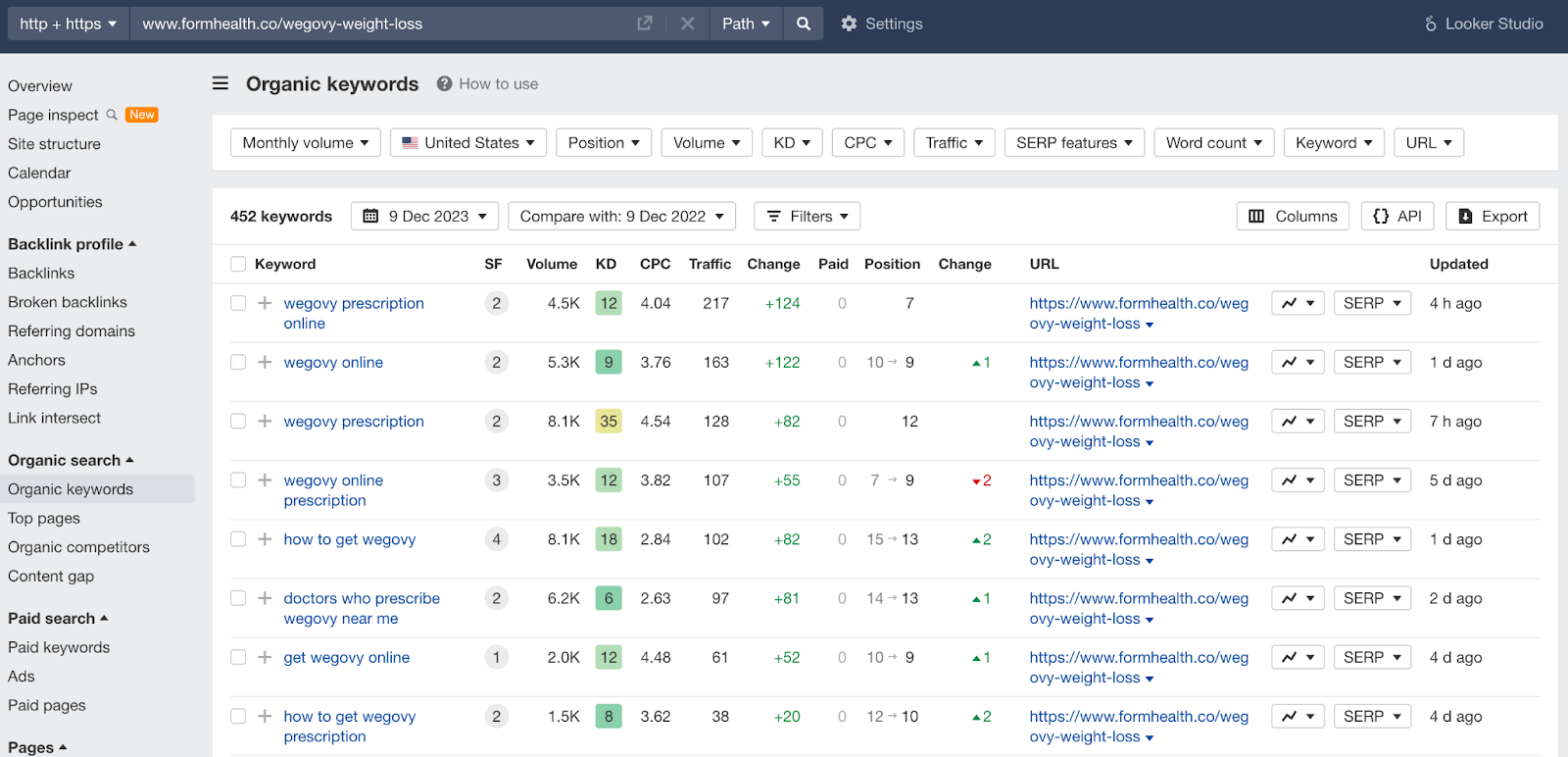Open Looker Studio integration
The width and height of the screenshot is (1568, 757).
tap(1484, 24)
